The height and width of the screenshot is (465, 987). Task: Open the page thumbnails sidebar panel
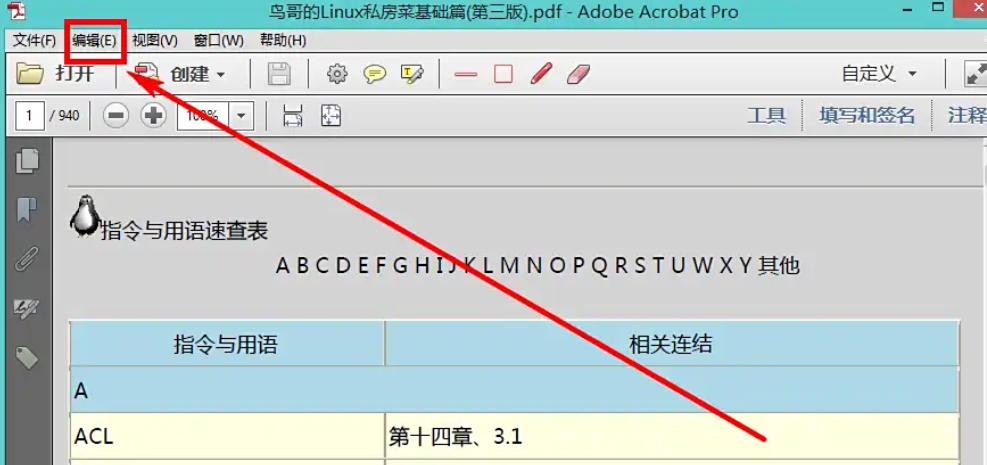[27, 161]
